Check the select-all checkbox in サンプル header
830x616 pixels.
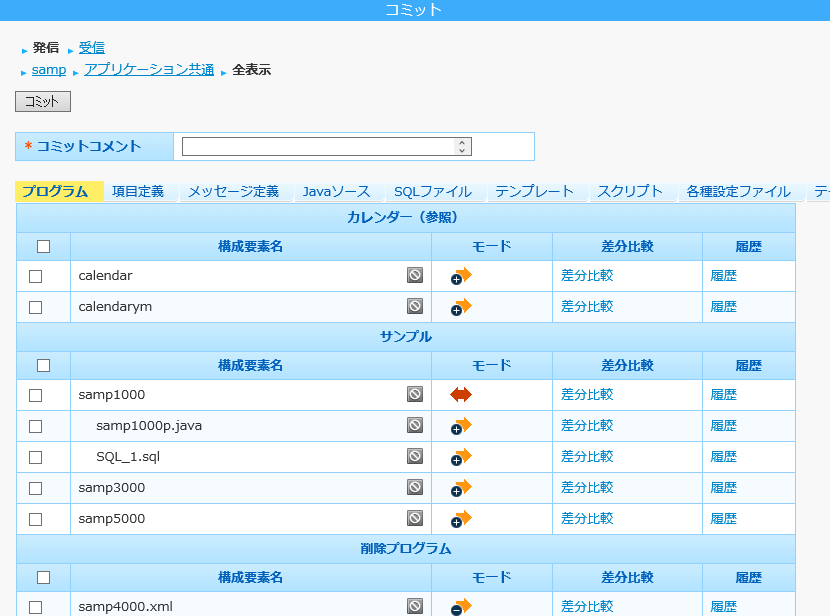pyautogui.click(x=43, y=366)
